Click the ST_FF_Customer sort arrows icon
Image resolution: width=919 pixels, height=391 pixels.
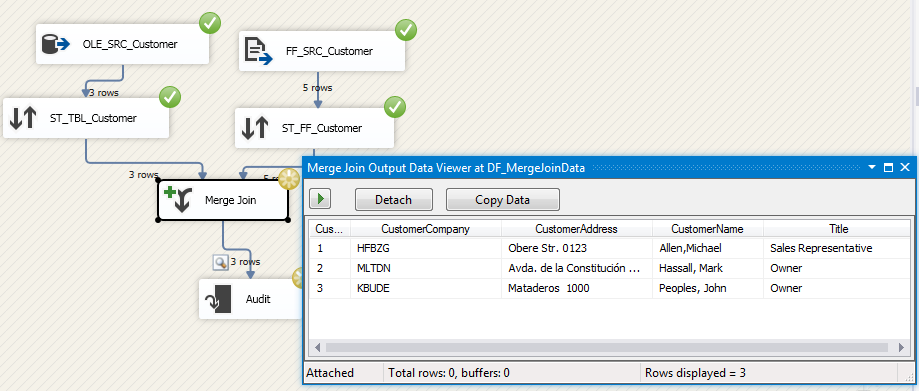coord(255,128)
